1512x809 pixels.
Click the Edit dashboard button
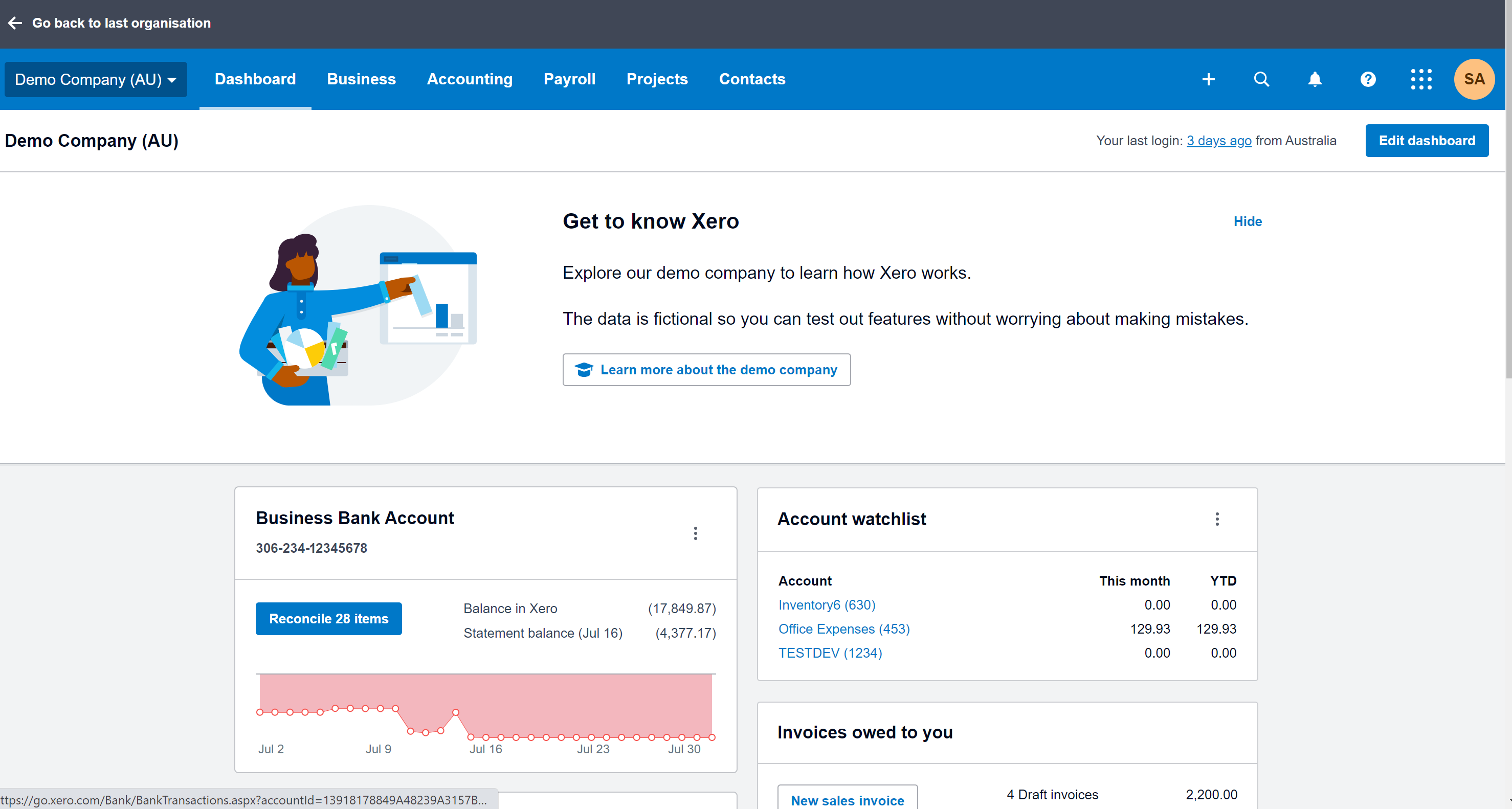(1426, 141)
